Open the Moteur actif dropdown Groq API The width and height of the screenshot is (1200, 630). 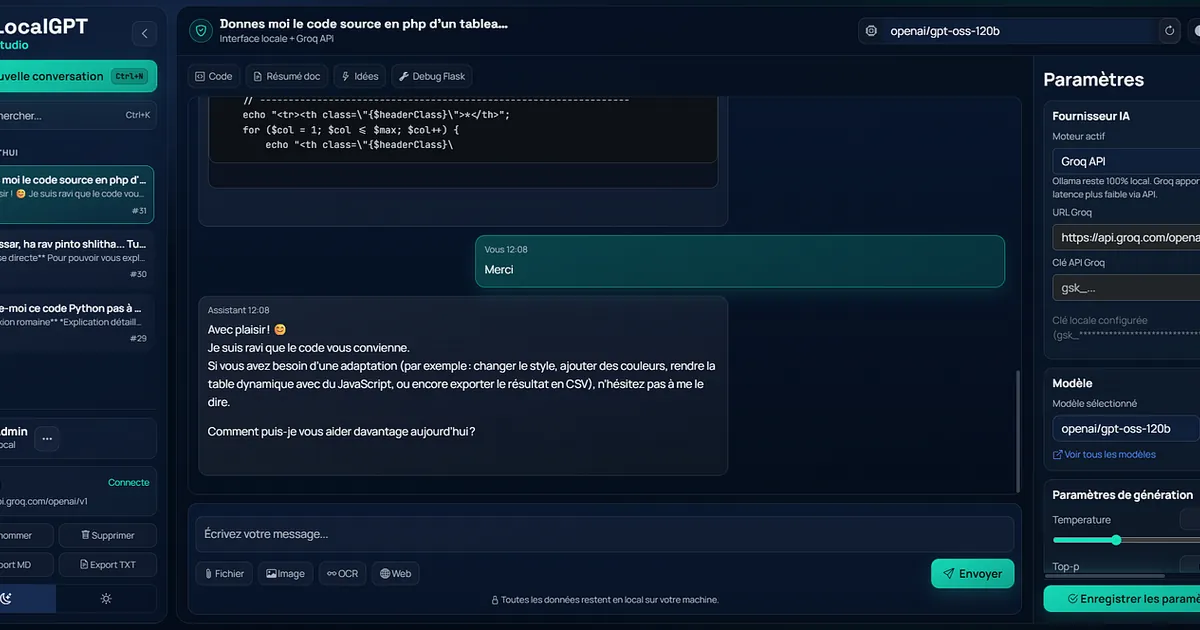pyautogui.click(x=1126, y=161)
